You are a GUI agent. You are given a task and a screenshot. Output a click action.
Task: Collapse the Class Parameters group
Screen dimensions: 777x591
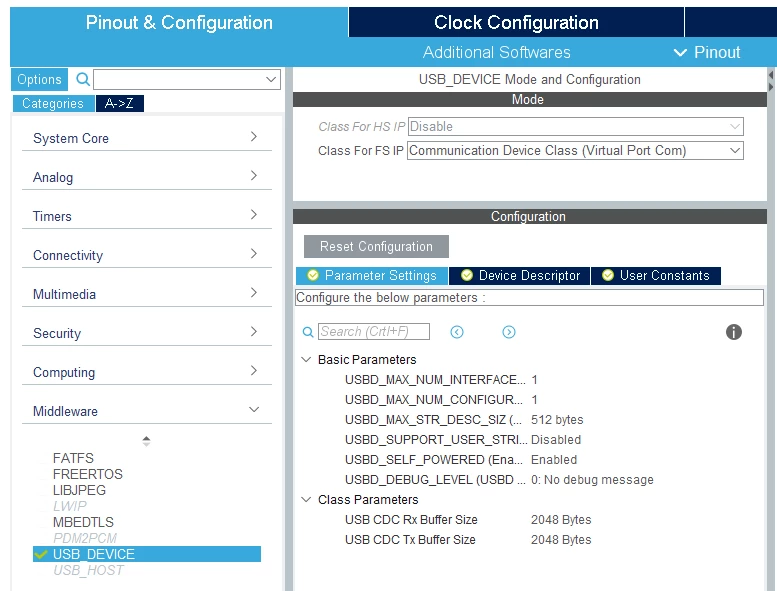(x=306, y=500)
